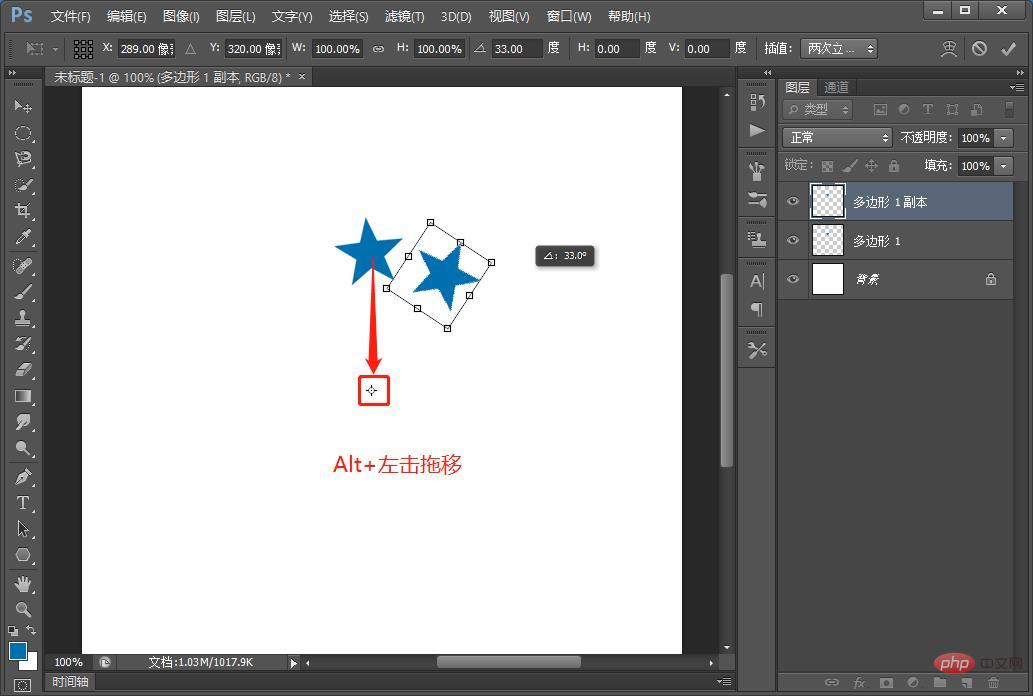Select the Path Selection tool
Viewport: 1033px width, 696px height.
(x=23, y=529)
